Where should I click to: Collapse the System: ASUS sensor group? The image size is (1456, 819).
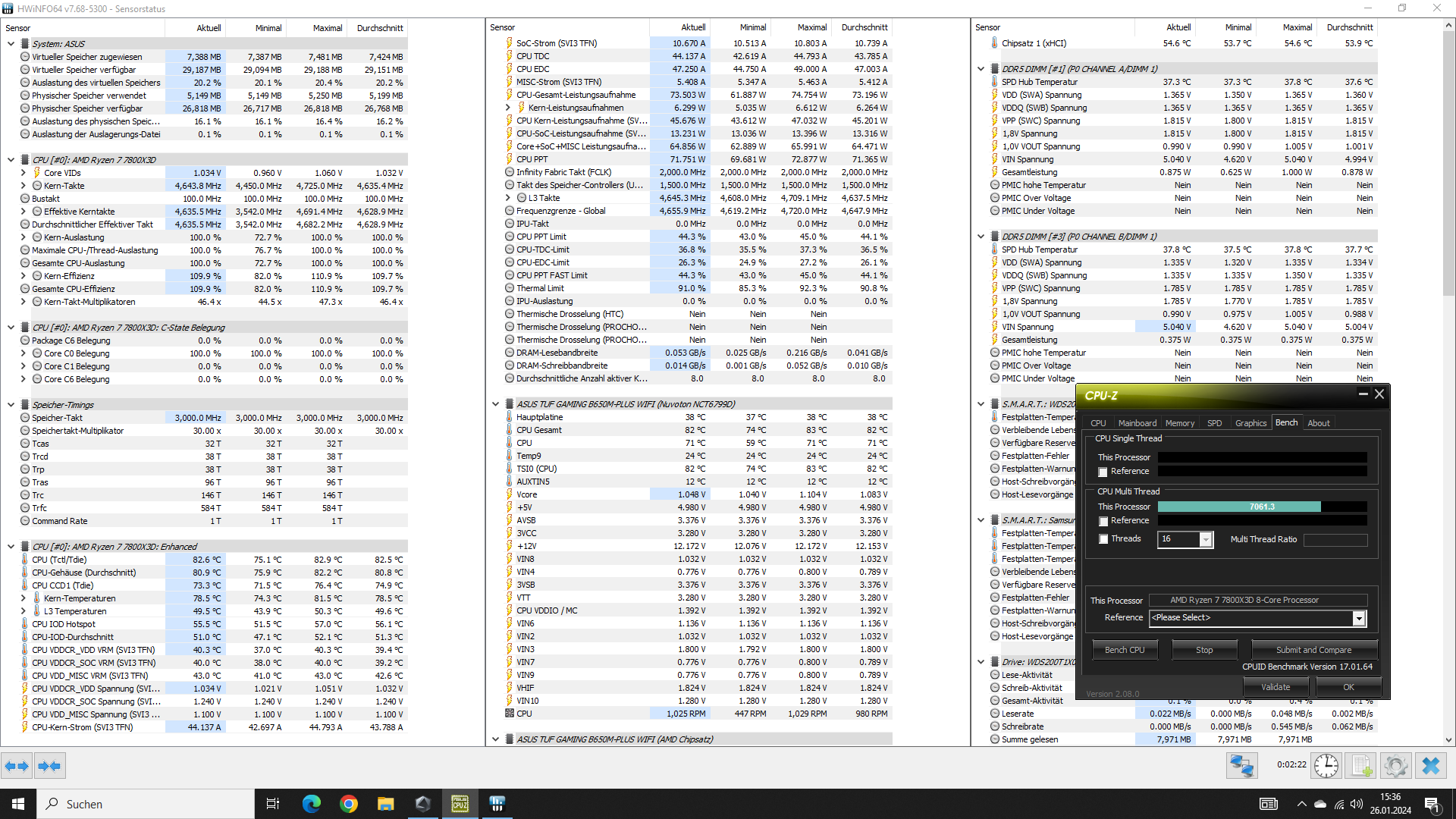tap(11, 44)
